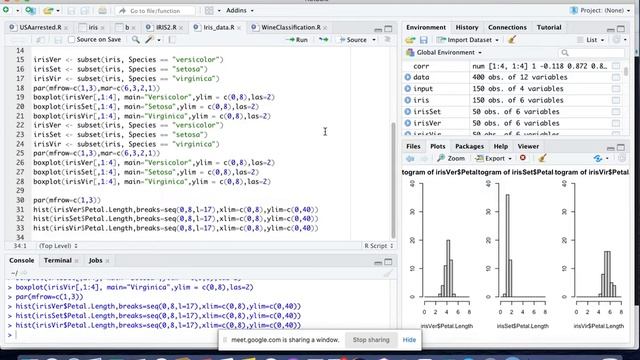Click the Publish plot icon

tap(598, 158)
